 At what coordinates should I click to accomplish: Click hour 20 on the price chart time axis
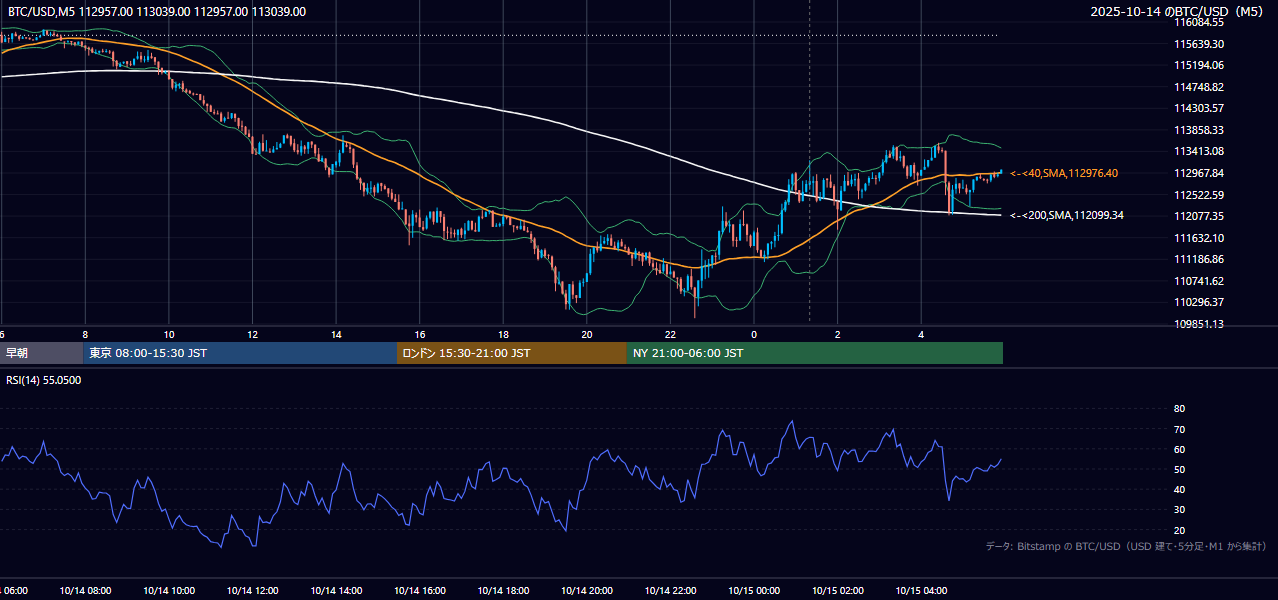[587, 334]
